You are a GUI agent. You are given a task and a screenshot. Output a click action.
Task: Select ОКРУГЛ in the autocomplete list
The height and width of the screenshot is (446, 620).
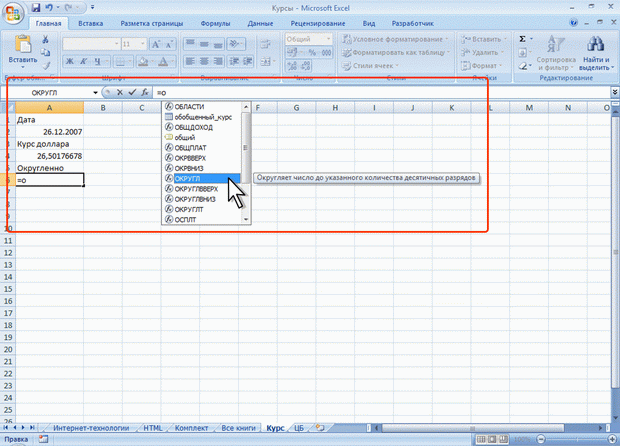pyautogui.click(x=188, y=178)
